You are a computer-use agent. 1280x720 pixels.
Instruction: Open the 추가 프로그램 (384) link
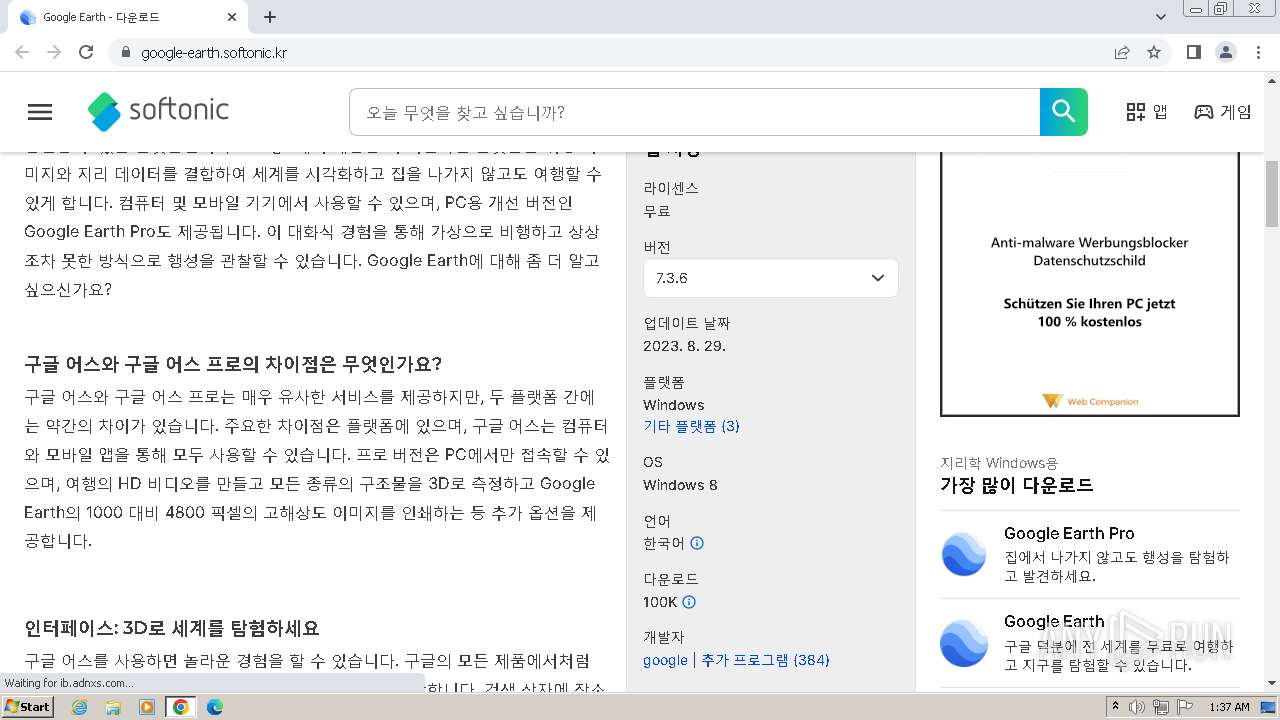pos(765,660)
